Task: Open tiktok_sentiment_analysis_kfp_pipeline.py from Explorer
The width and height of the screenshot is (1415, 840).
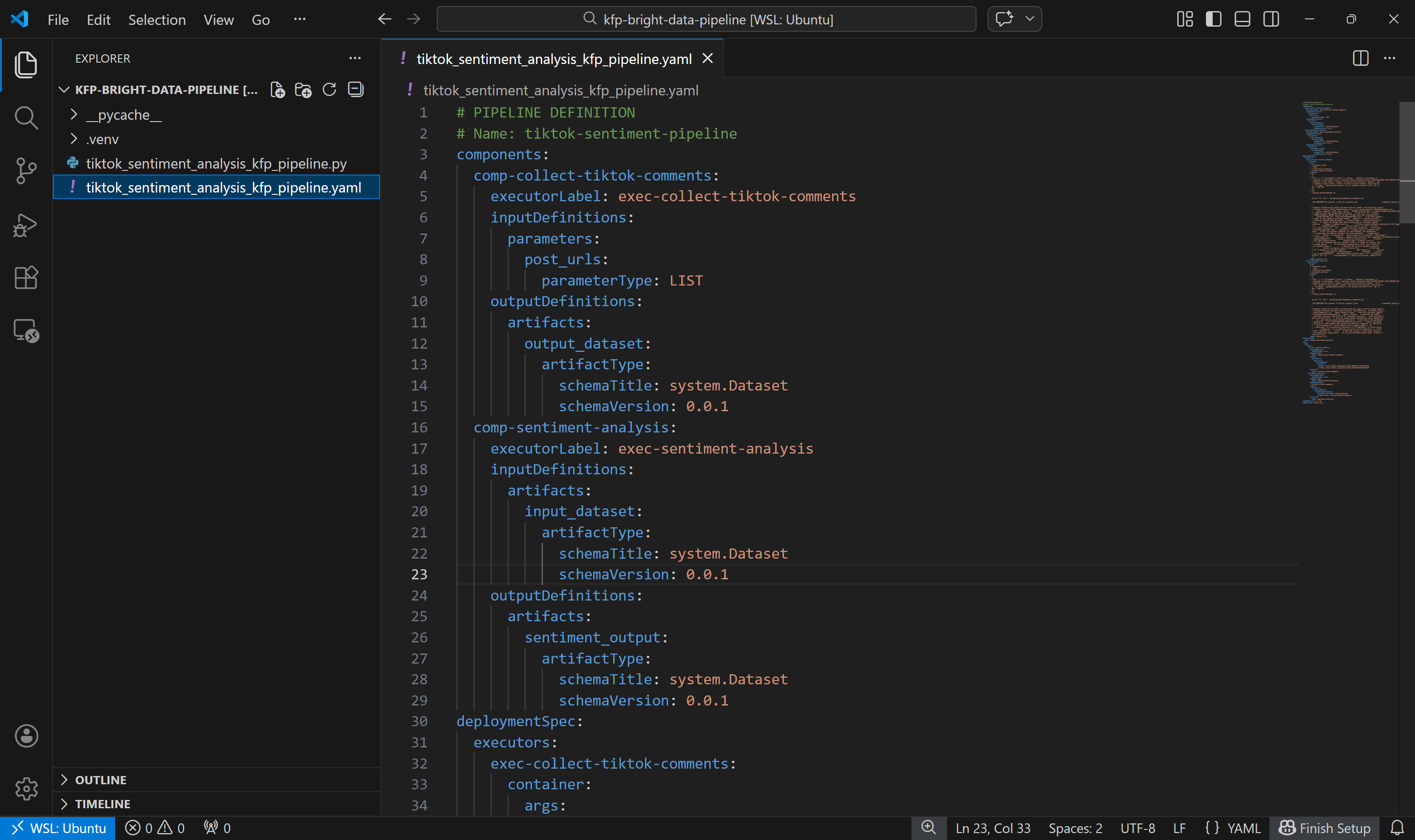Action: tap(216, 163)
